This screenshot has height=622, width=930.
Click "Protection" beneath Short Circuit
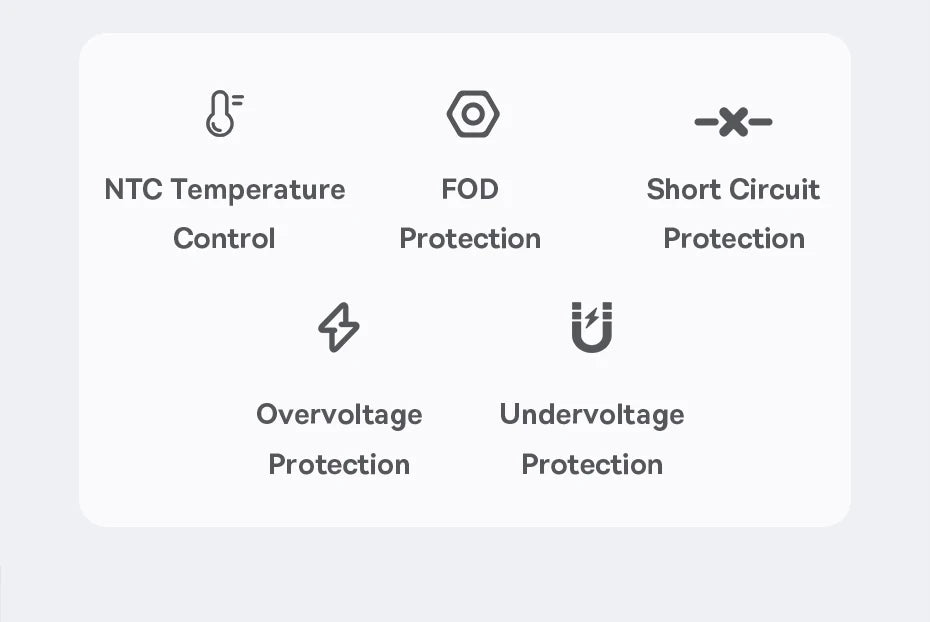pos(734,239)
